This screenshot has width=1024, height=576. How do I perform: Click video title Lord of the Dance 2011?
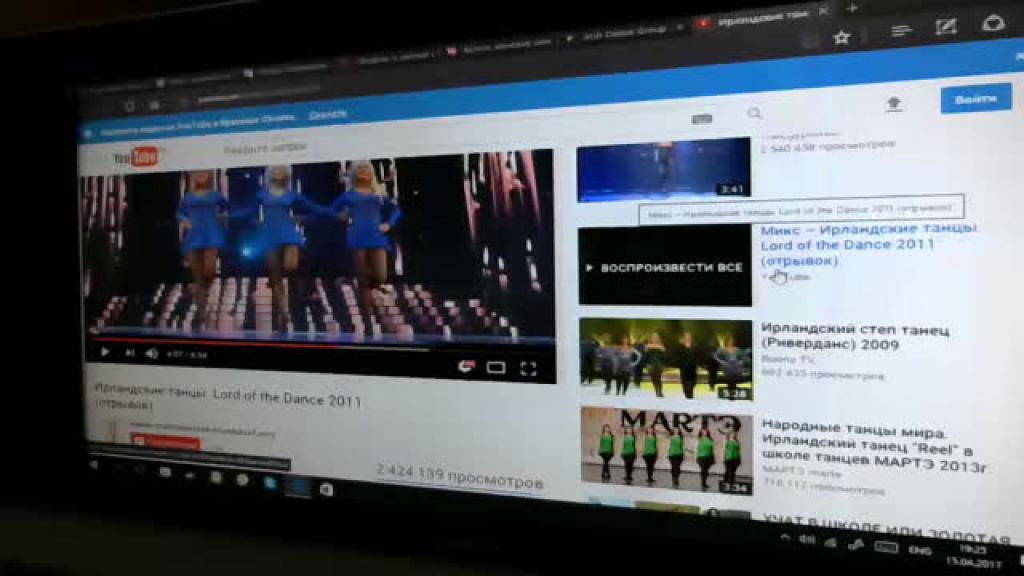[x=227, y=396]
